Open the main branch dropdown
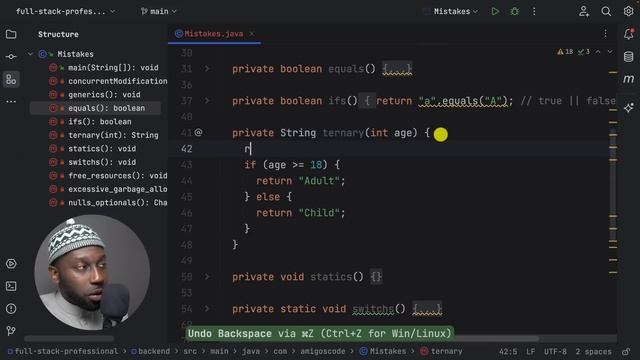The width and height of the screenshot is (640, 360). pos(159,11)
